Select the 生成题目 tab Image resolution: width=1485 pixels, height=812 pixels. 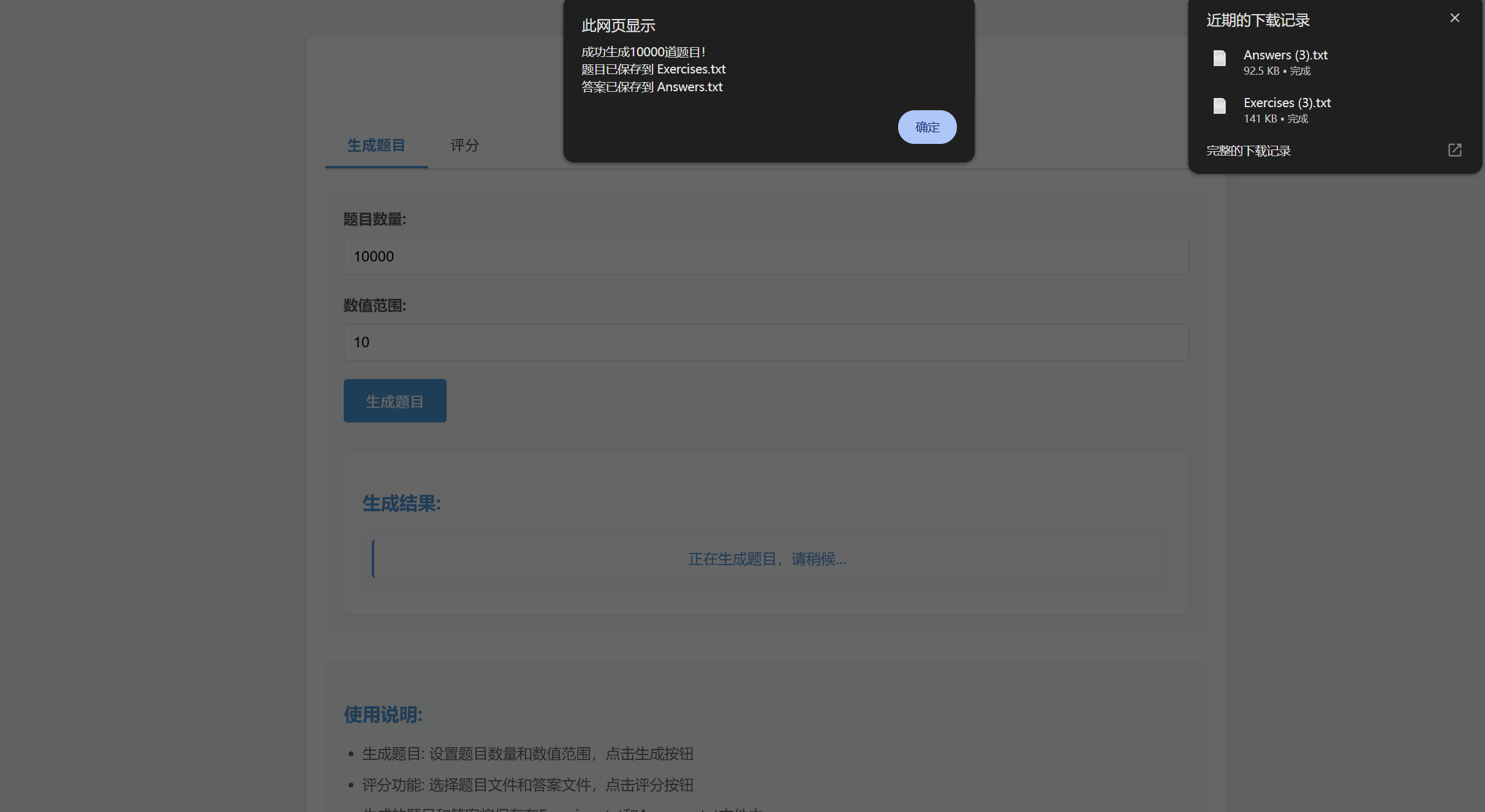[x=376, y=145]
